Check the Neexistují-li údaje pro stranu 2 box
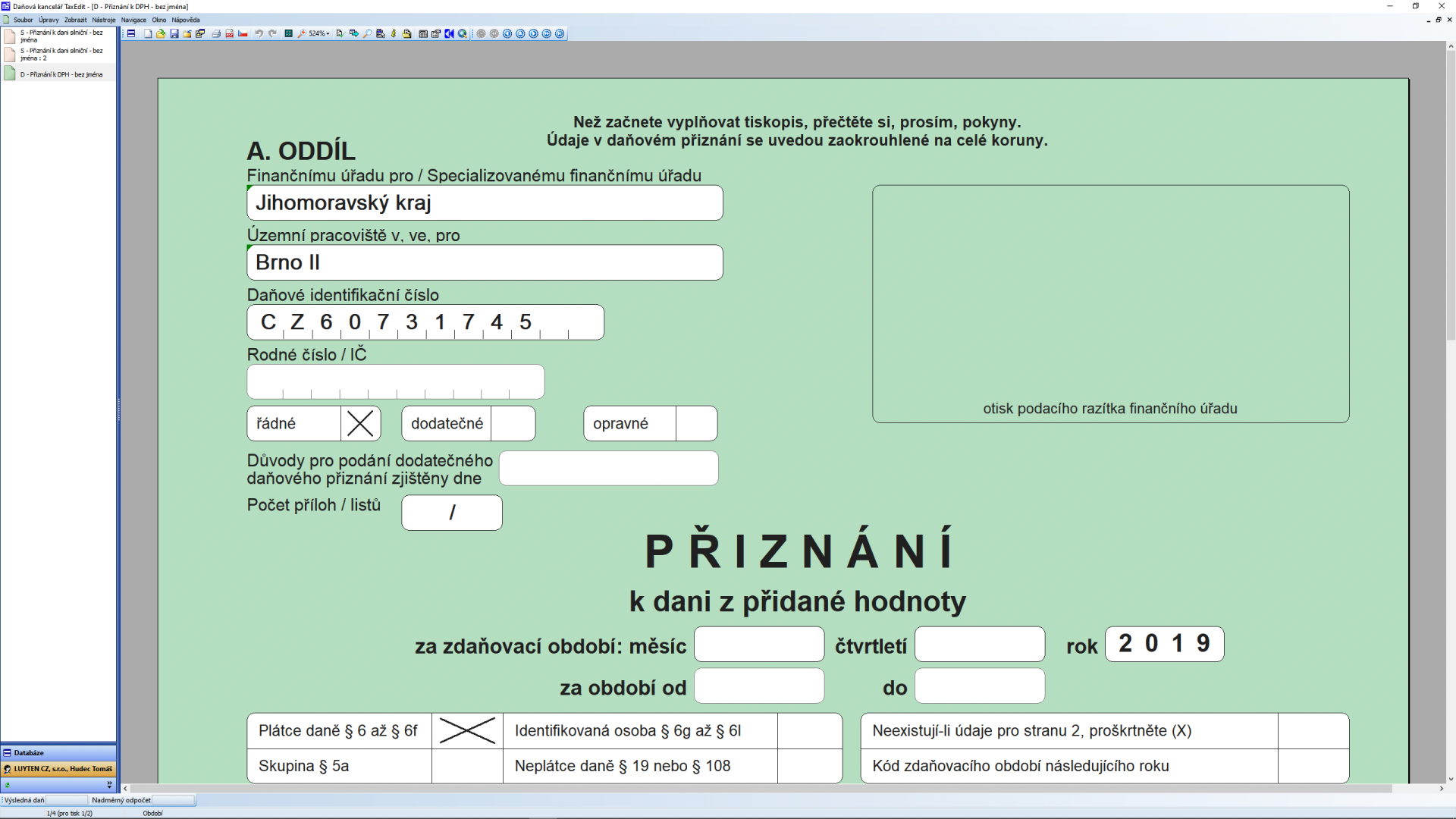Viewport: 1456px width, 819px height. (1313, 730)
